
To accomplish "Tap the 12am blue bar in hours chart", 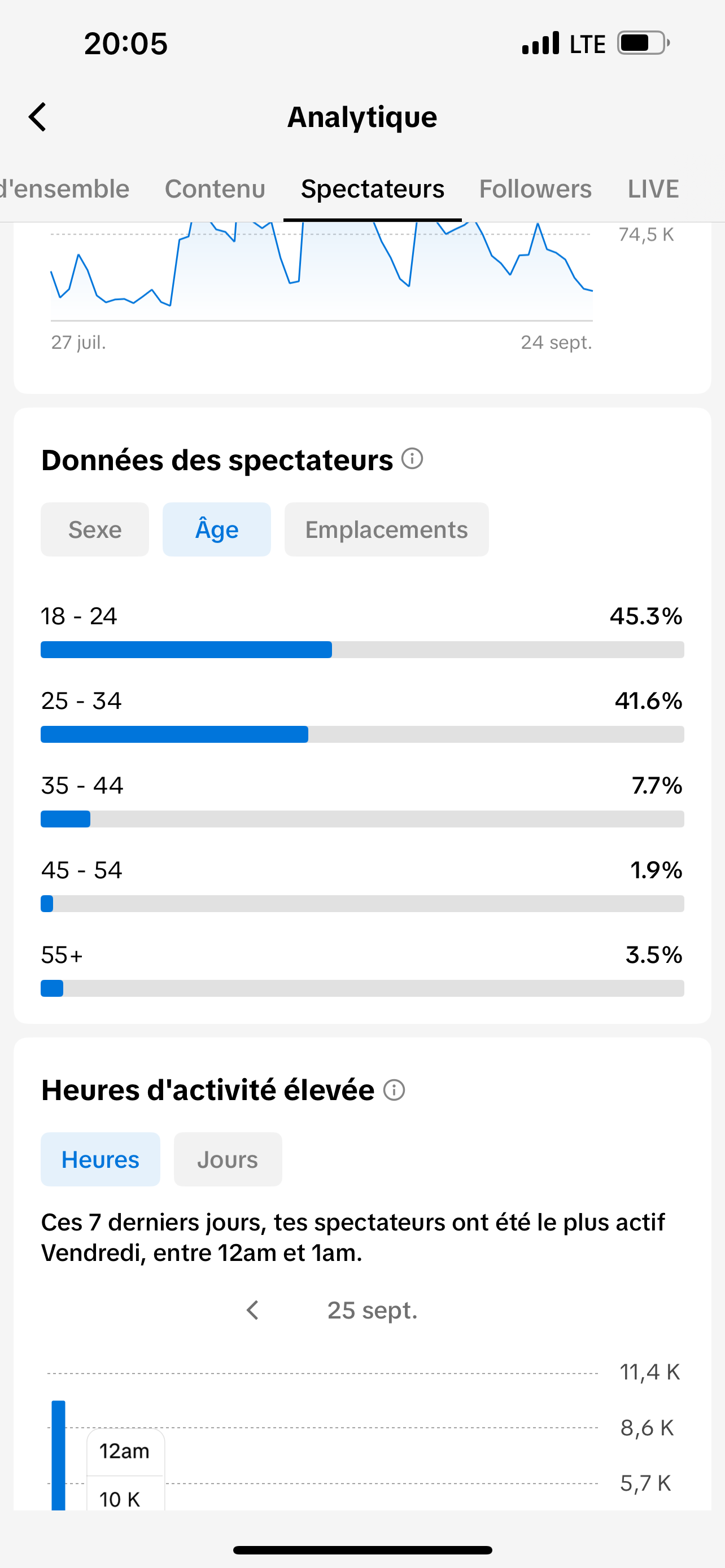I will [x=58, y=1455].
